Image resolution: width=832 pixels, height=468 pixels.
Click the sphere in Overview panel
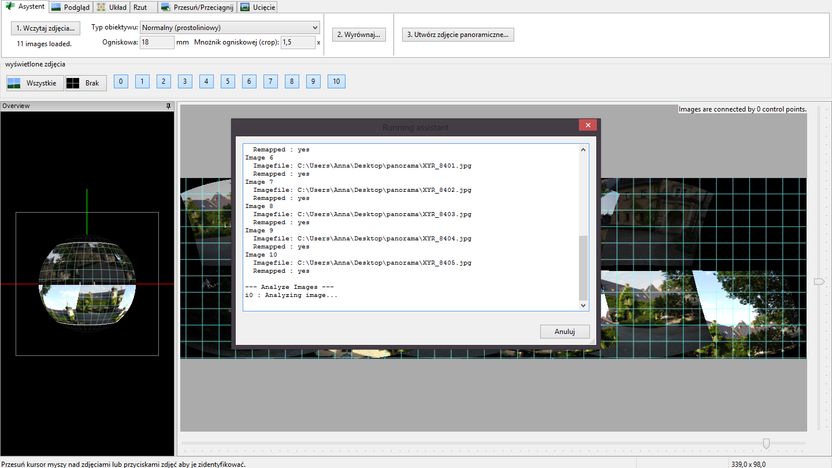(87, 283)
